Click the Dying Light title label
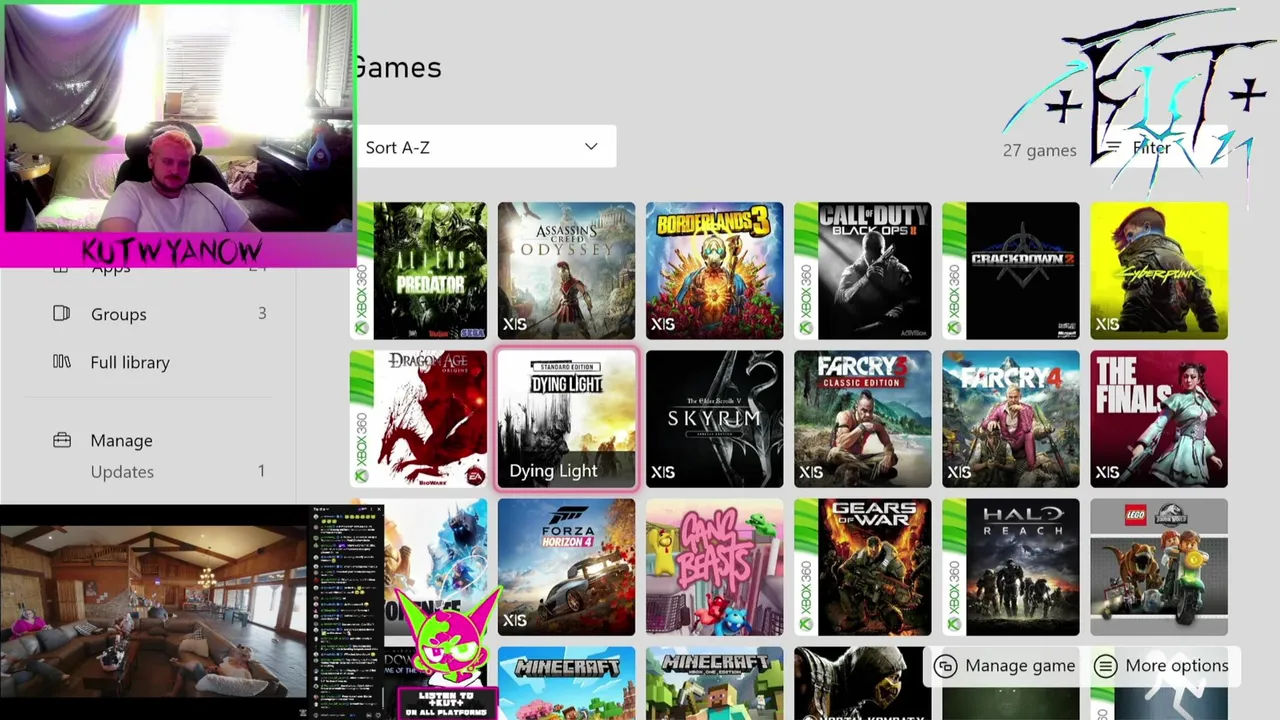1280x720 pixels. [x=553, y=471]
